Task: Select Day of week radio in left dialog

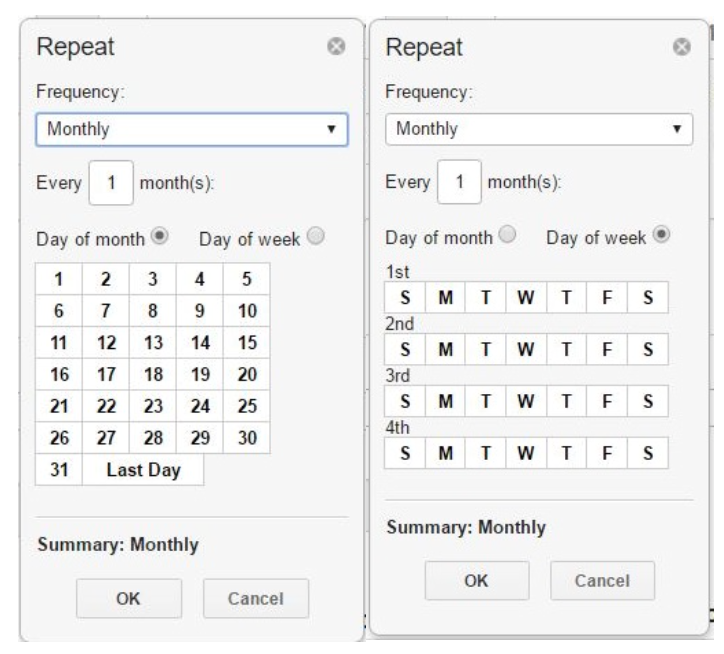Action: [317, 237]
